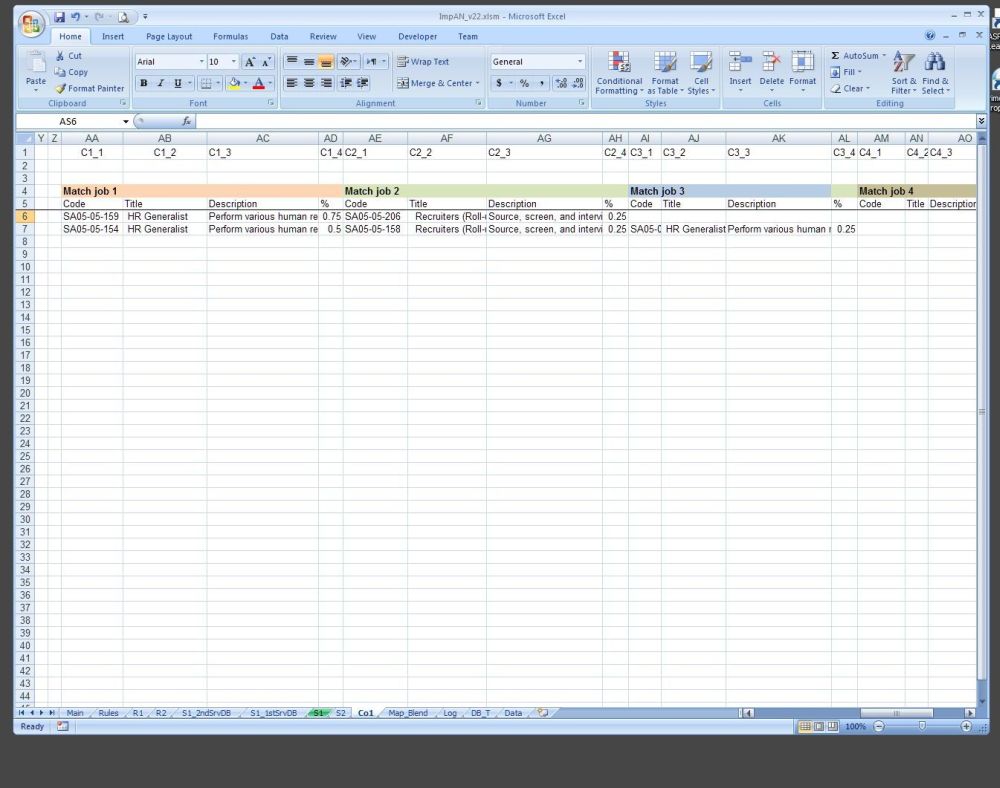Open the Conditional Formatting menu

pyautogui.click(x=619, y=72)
